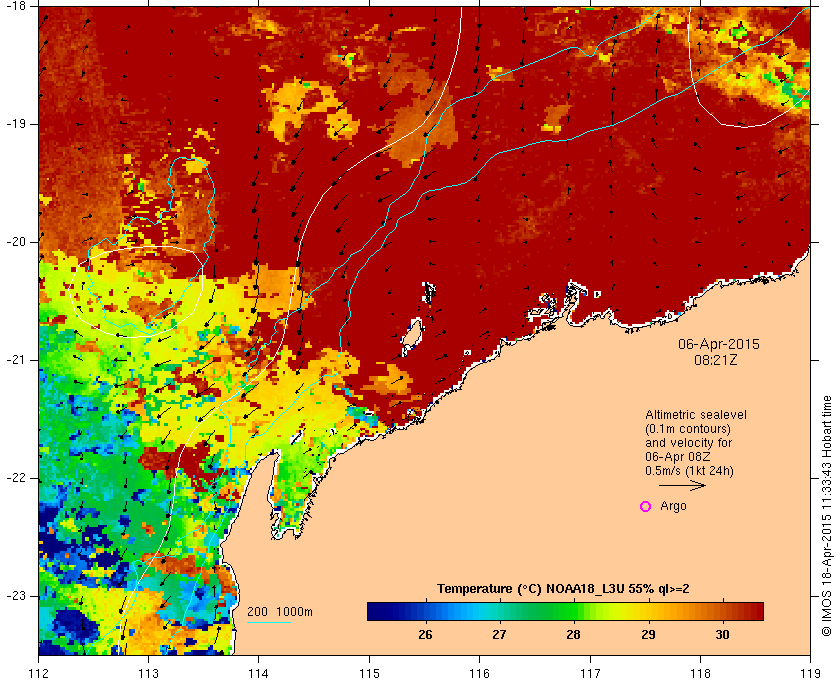Click the colorbar tick label 27
This screenshot has height=680, width=840.
(x=499, y=634)
